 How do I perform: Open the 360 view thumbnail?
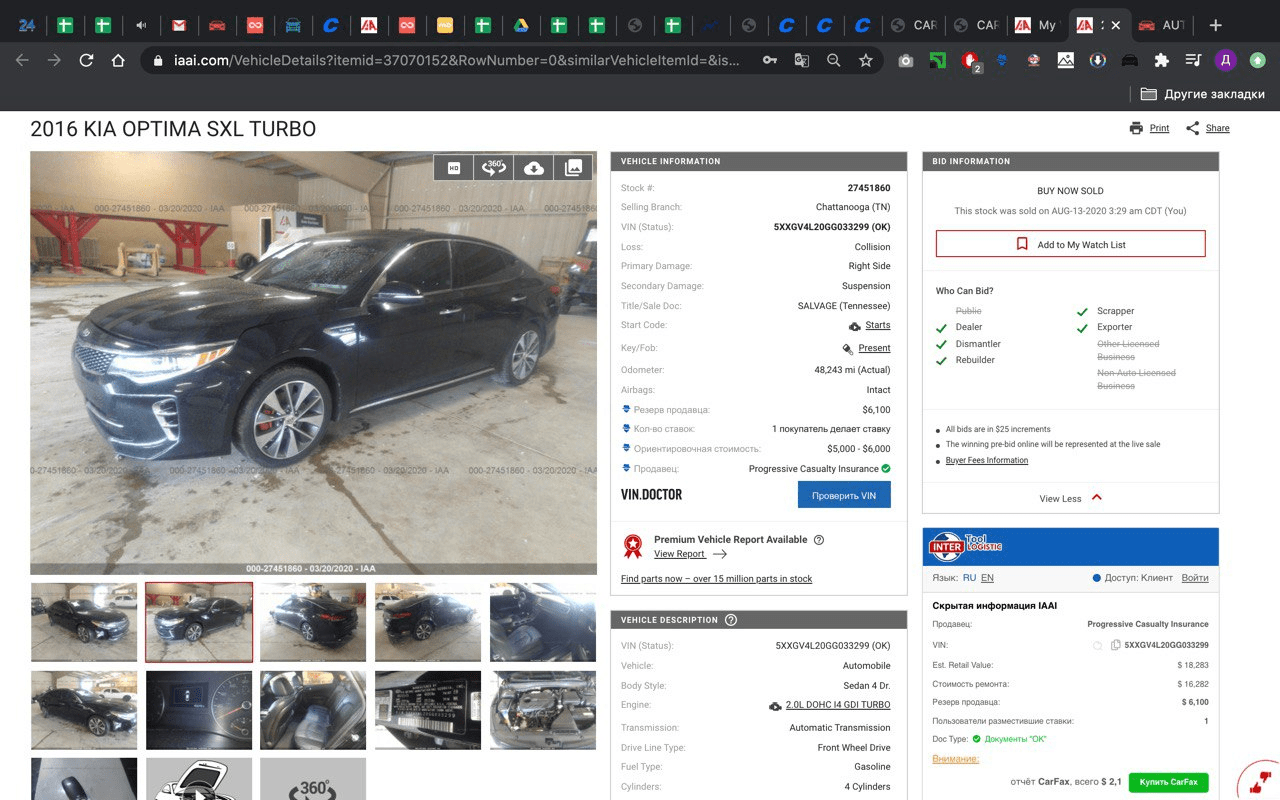[313, 779]
